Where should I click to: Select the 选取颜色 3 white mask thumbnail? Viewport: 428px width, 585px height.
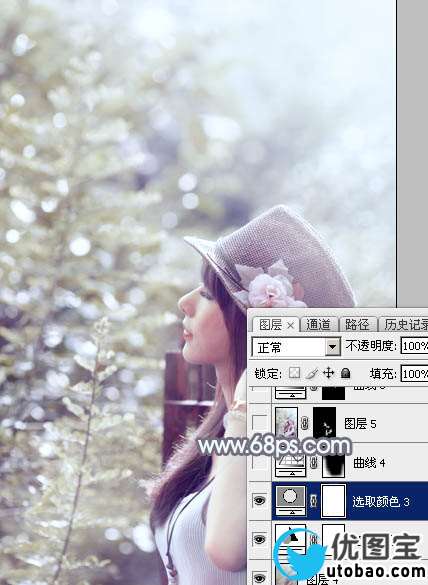[x=333, y=501]
